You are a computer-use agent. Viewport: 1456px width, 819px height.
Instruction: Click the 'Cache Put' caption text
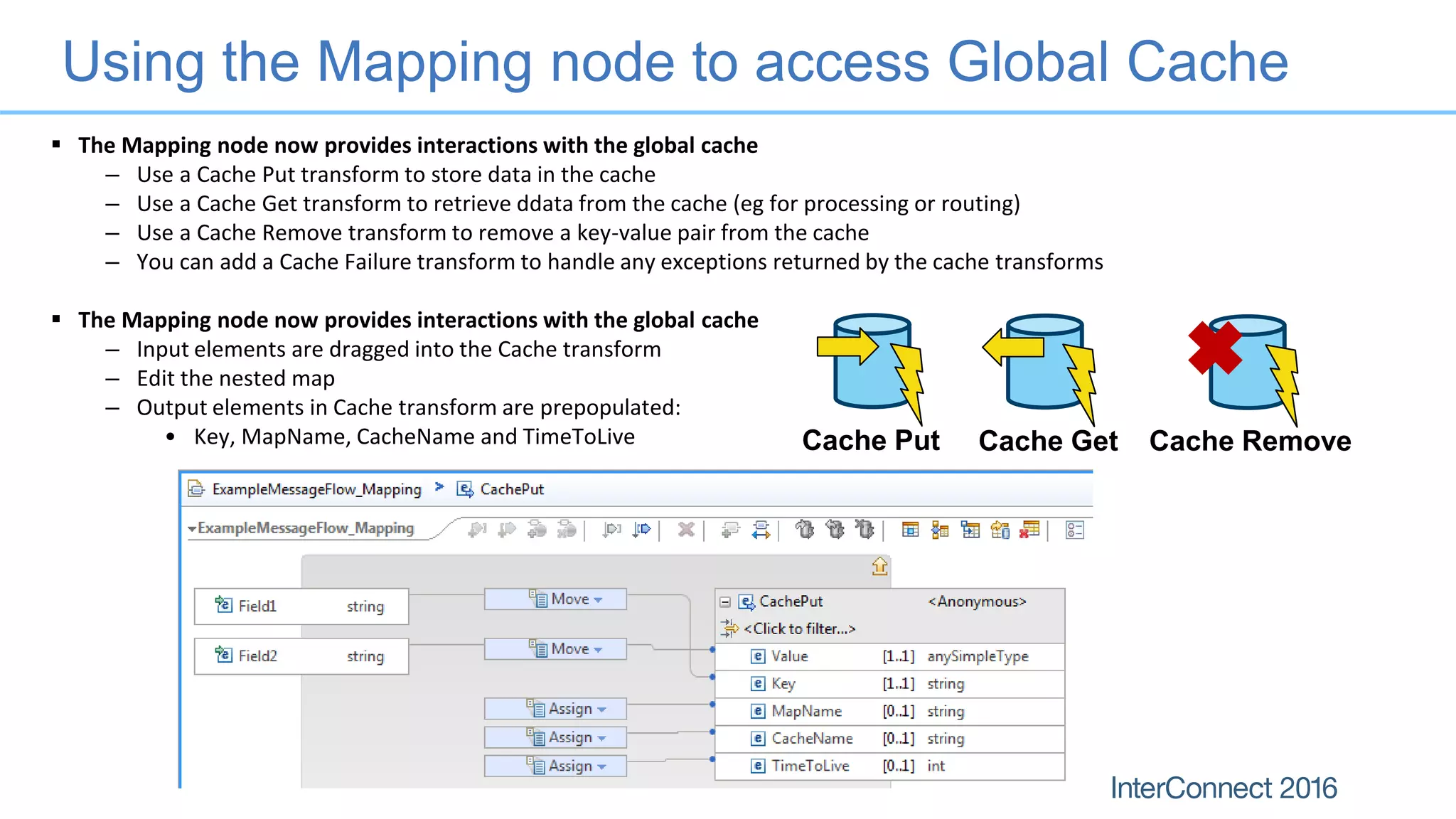pyautogui.click(x=871, y=441)
